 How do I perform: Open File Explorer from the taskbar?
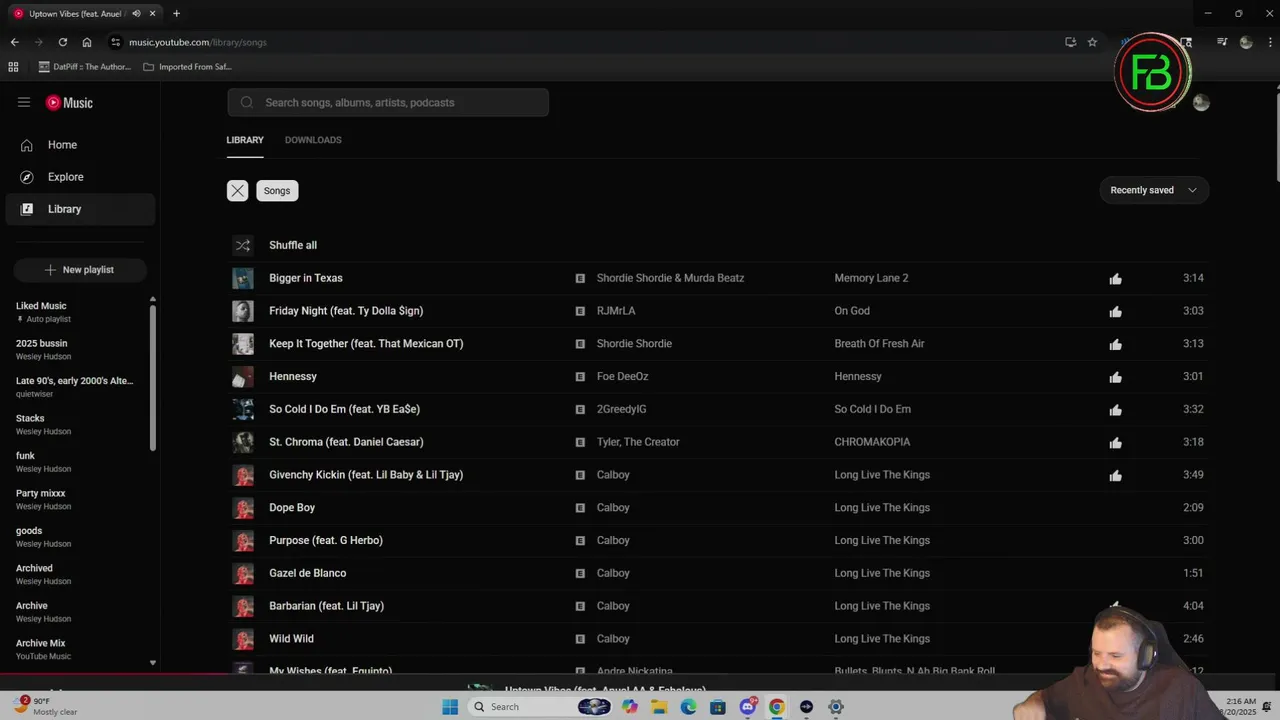click(659, 707)
